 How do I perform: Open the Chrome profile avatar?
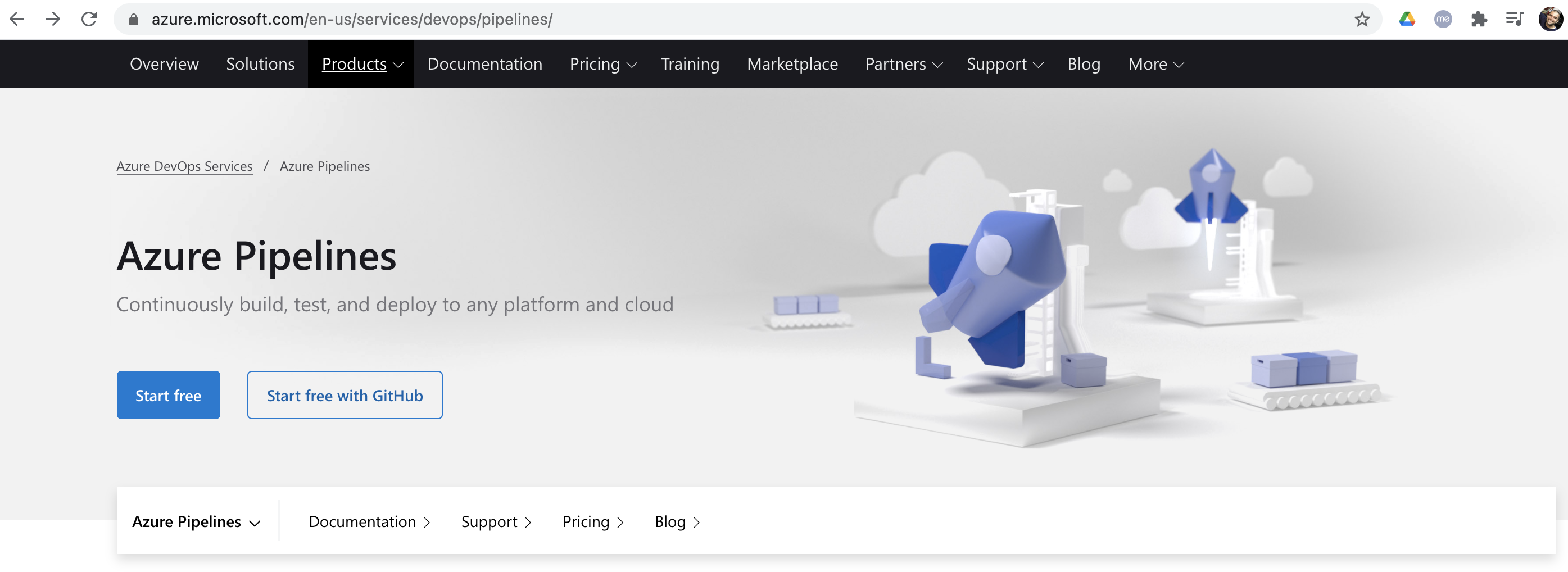tap(1550, 20)
